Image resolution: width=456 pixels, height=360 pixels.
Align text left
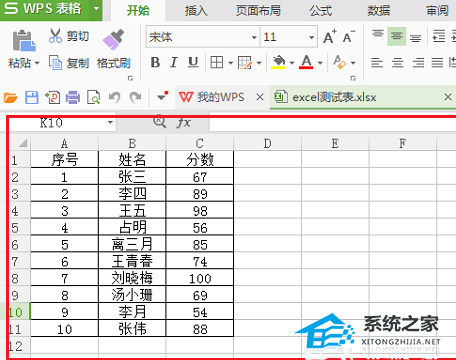377,62
